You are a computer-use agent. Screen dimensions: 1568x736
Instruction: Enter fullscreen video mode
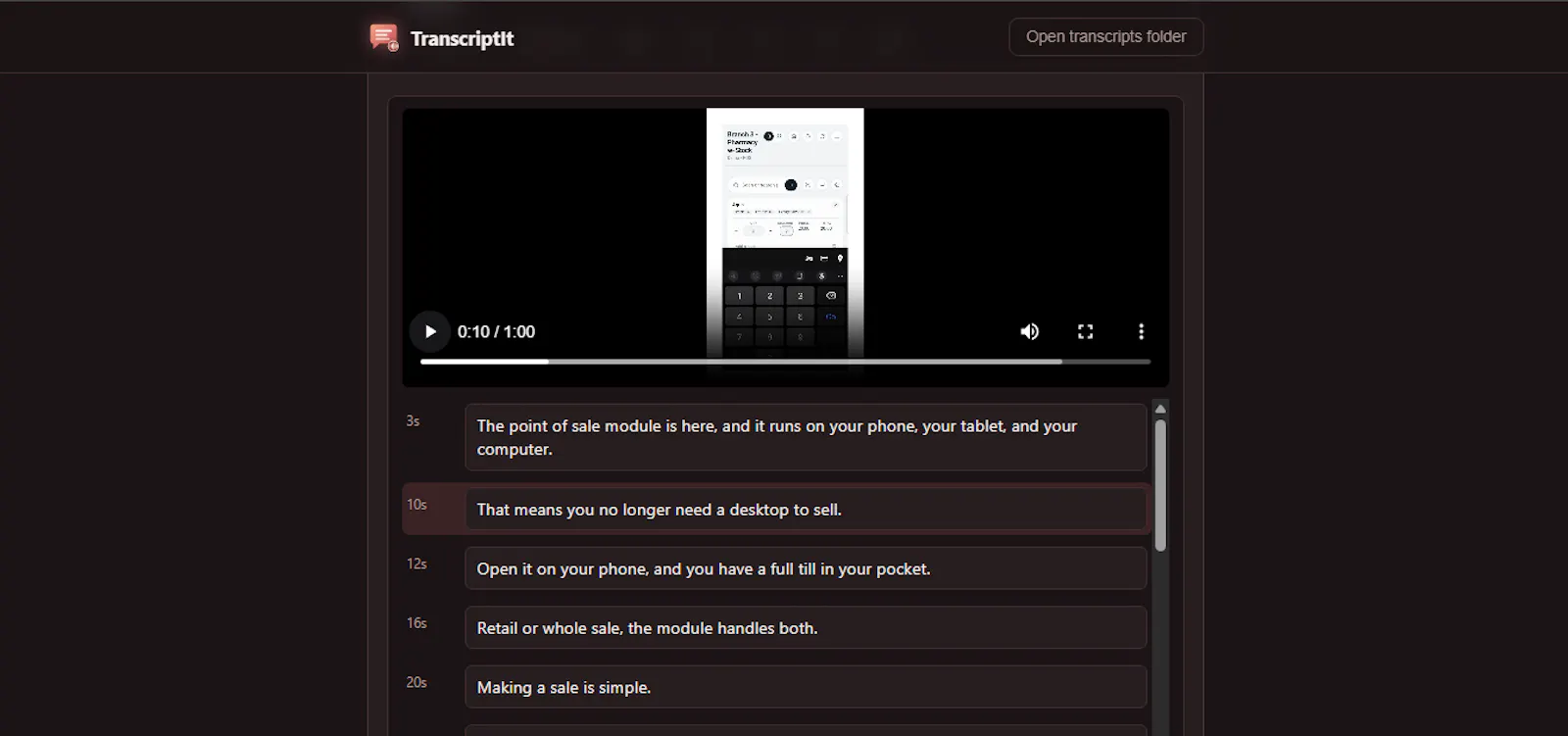pos(1085,331)
